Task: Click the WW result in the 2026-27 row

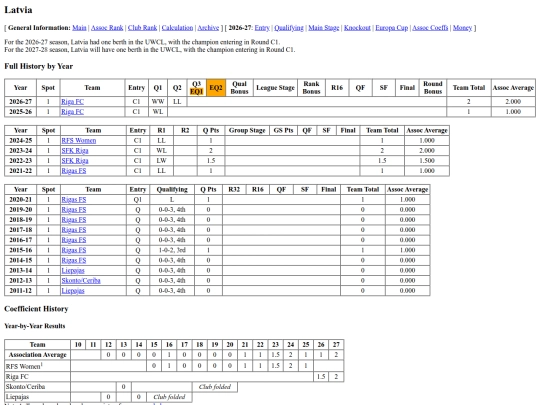Action: click(158, 102)
